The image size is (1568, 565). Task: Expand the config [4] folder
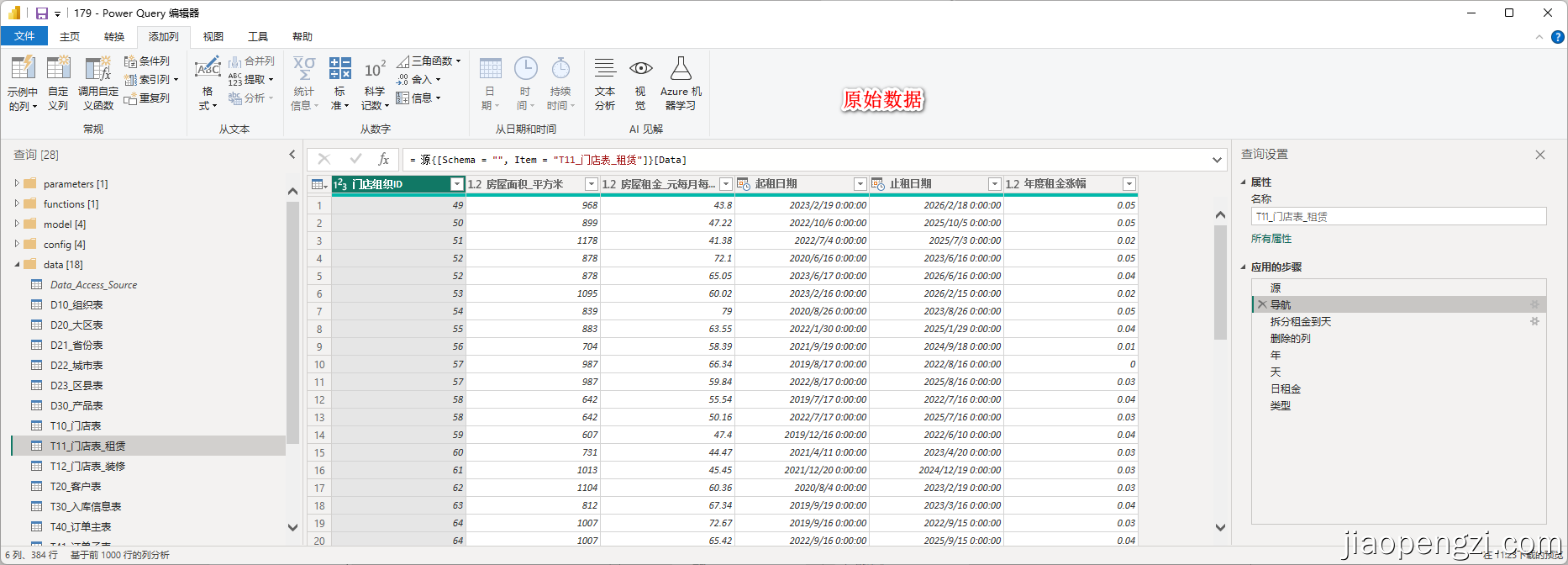pyautogui.click(x=17, y=244)
